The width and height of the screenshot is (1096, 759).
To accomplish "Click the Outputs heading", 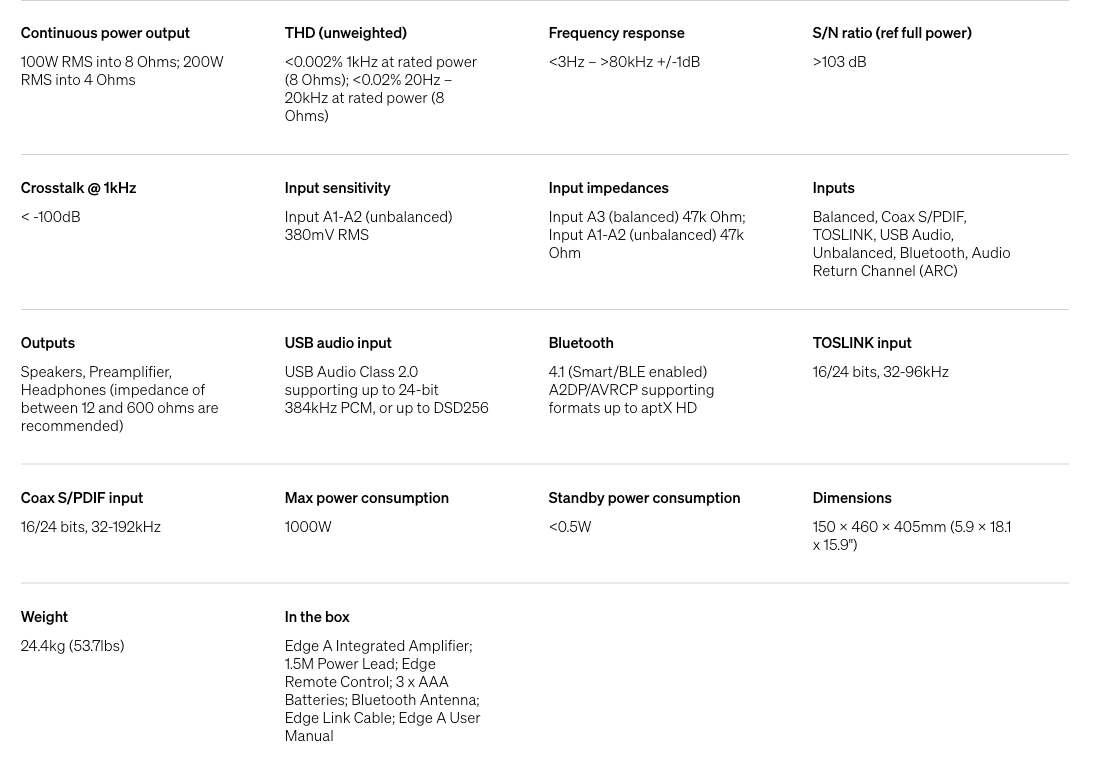I will [48, 343].
